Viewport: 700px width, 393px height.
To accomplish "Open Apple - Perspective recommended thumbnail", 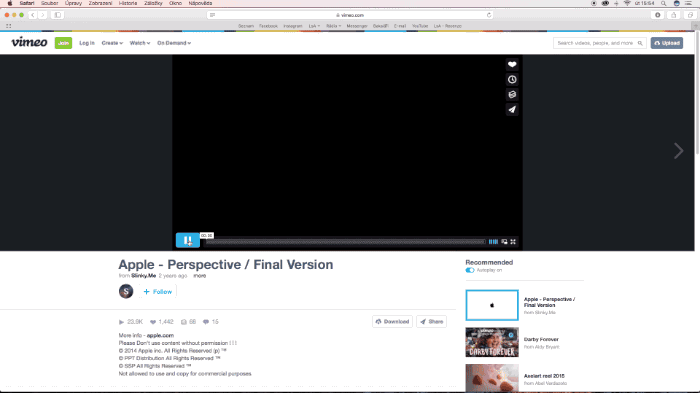I will point(492,305).
